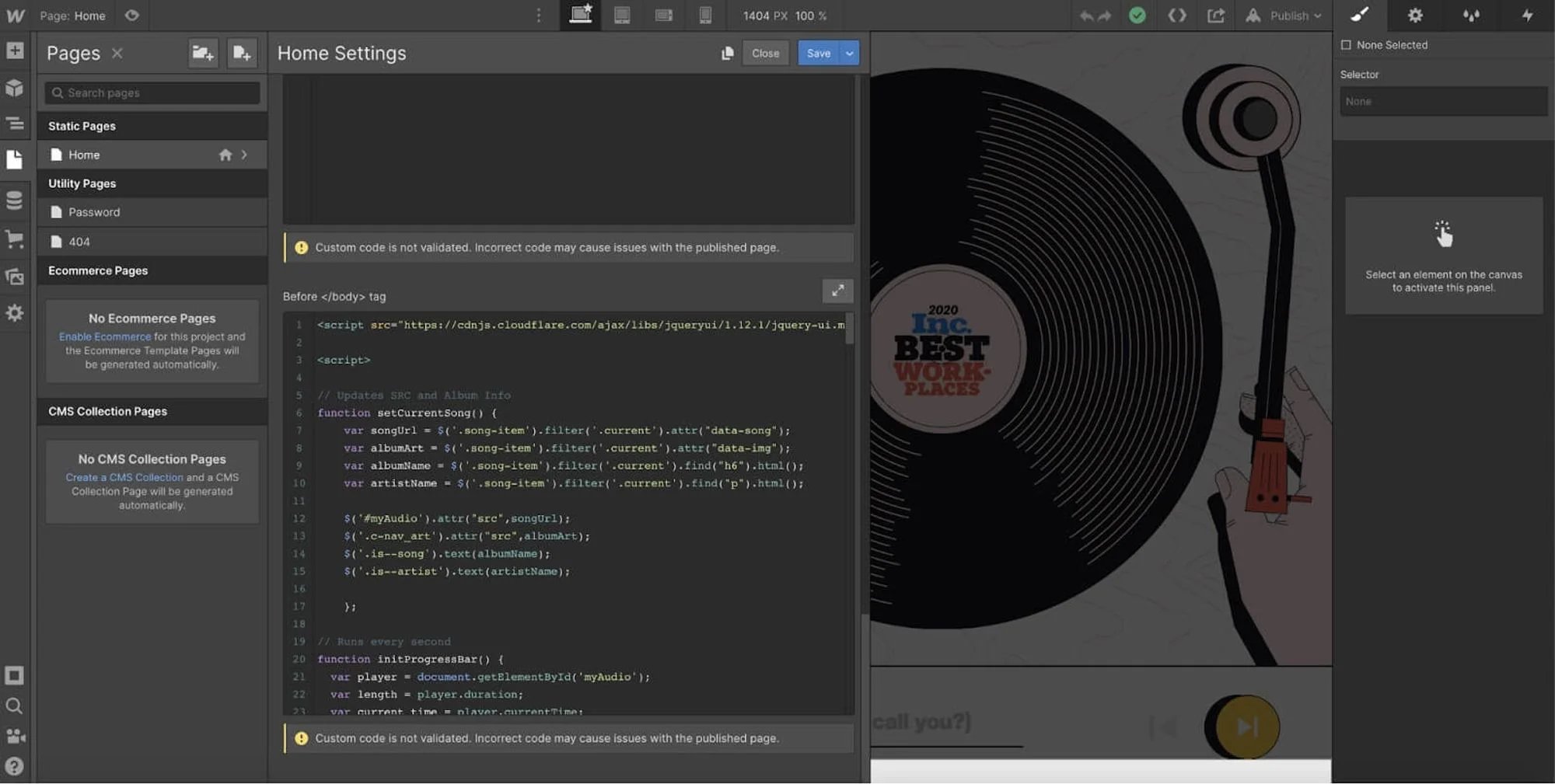The image size is (1555, 784).
Task: Open the Add Elements panel
Action: [x=16, y=51]
